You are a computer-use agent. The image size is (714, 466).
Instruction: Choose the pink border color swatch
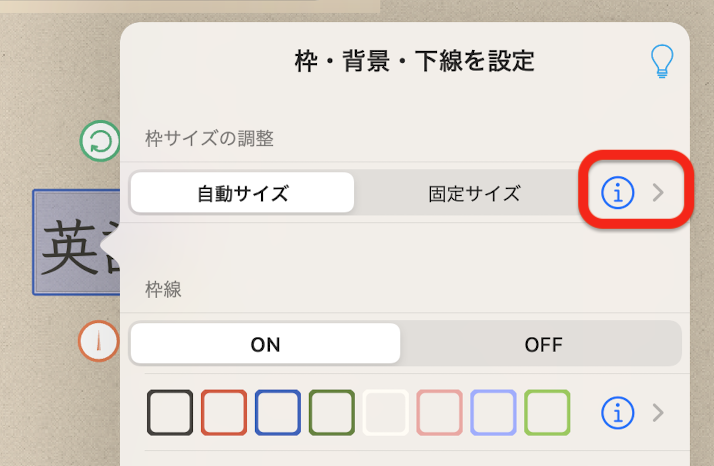click(439, 413)
